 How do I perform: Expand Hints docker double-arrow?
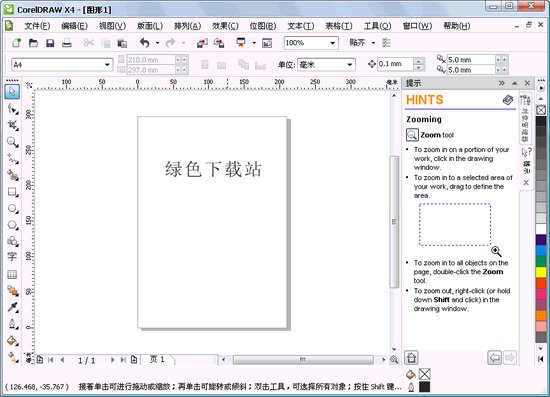pos(502,83)
